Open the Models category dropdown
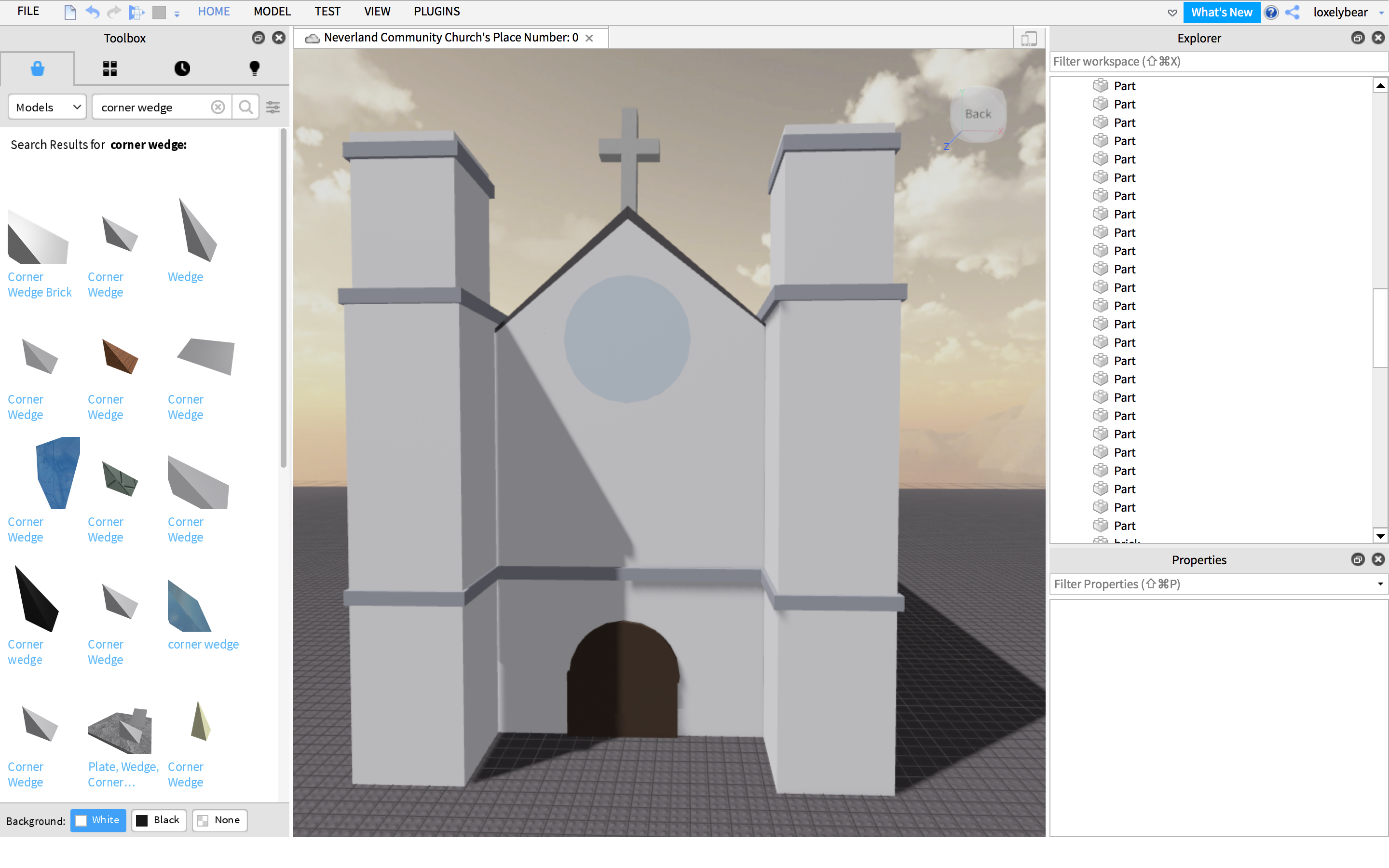Viewport: 1389px width, 868px height. [47, 108]
